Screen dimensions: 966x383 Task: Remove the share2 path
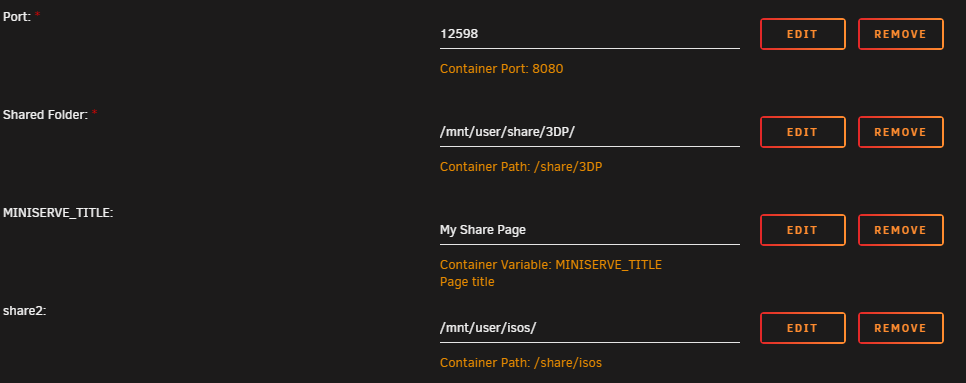[x=901, y=328]
